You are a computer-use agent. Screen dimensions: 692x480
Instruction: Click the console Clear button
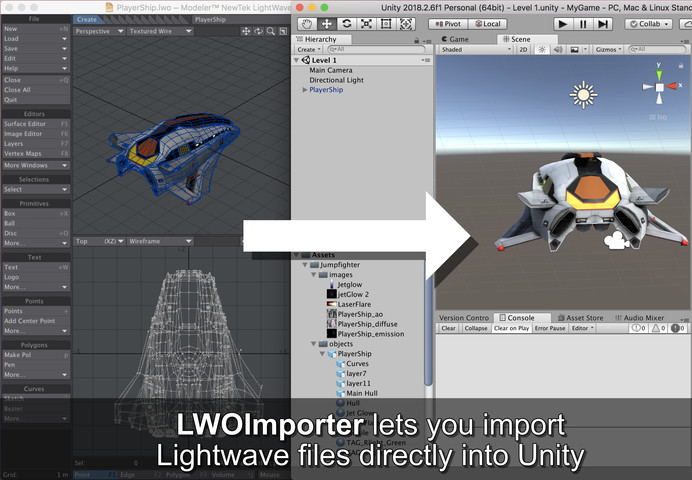(x=448, y=328)
